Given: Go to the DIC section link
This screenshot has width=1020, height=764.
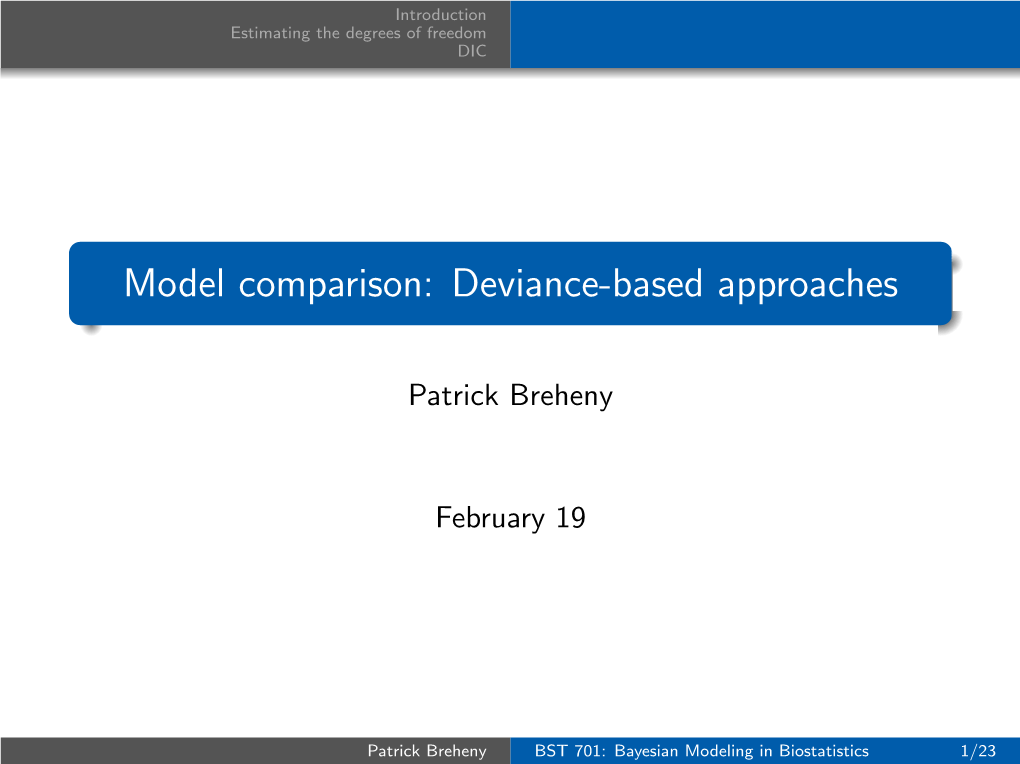Looking at the screenshot, I should pyautogui.click(x=472, y=50).
